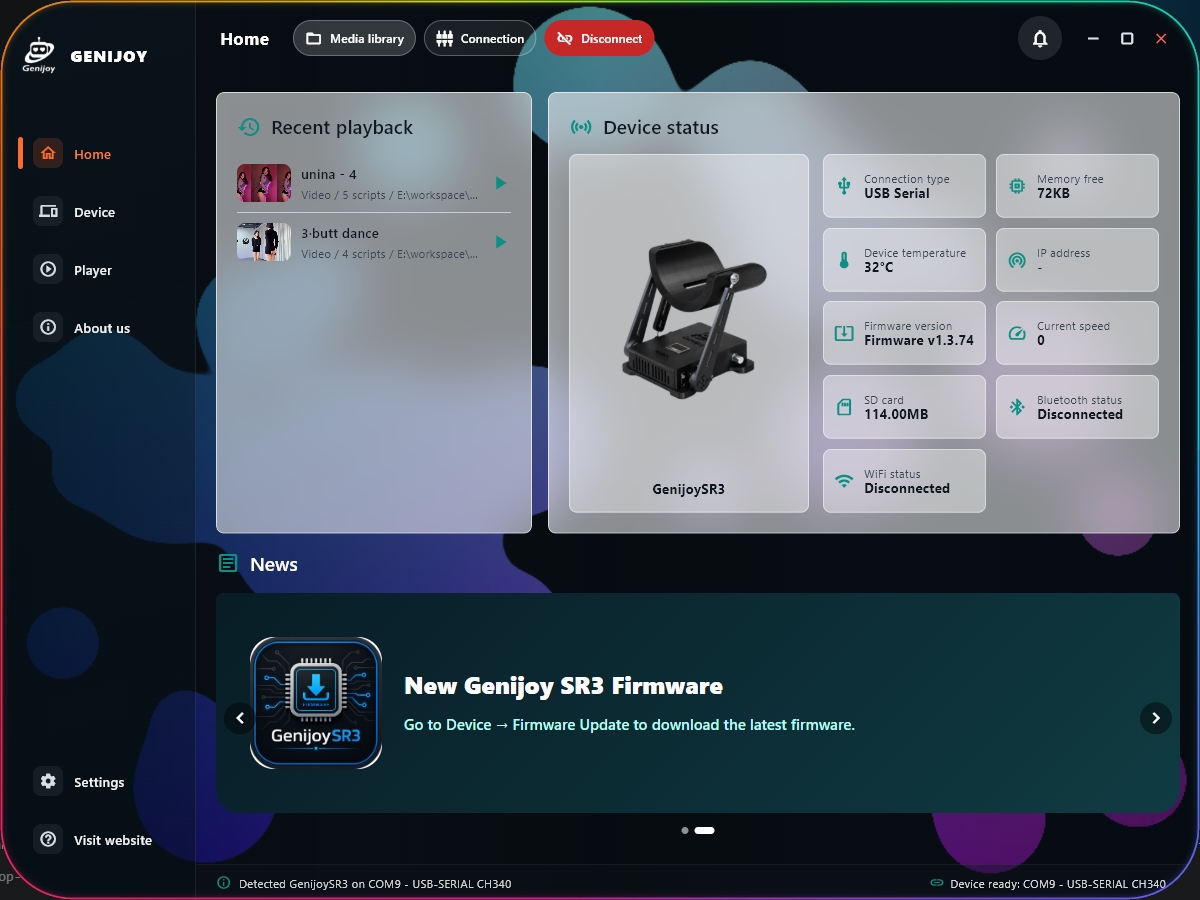
Task: Click the Home icon in sidebar
Action: pos(48,154)
